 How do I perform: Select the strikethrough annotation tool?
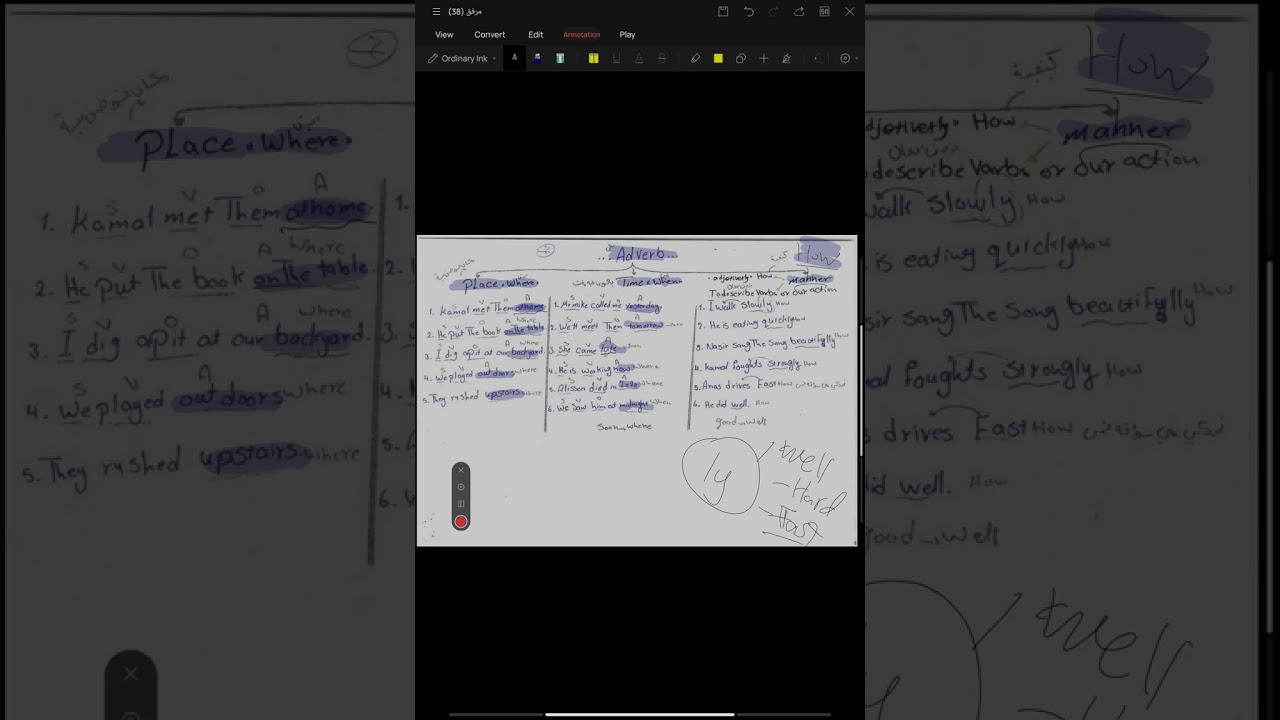[662, 58]
